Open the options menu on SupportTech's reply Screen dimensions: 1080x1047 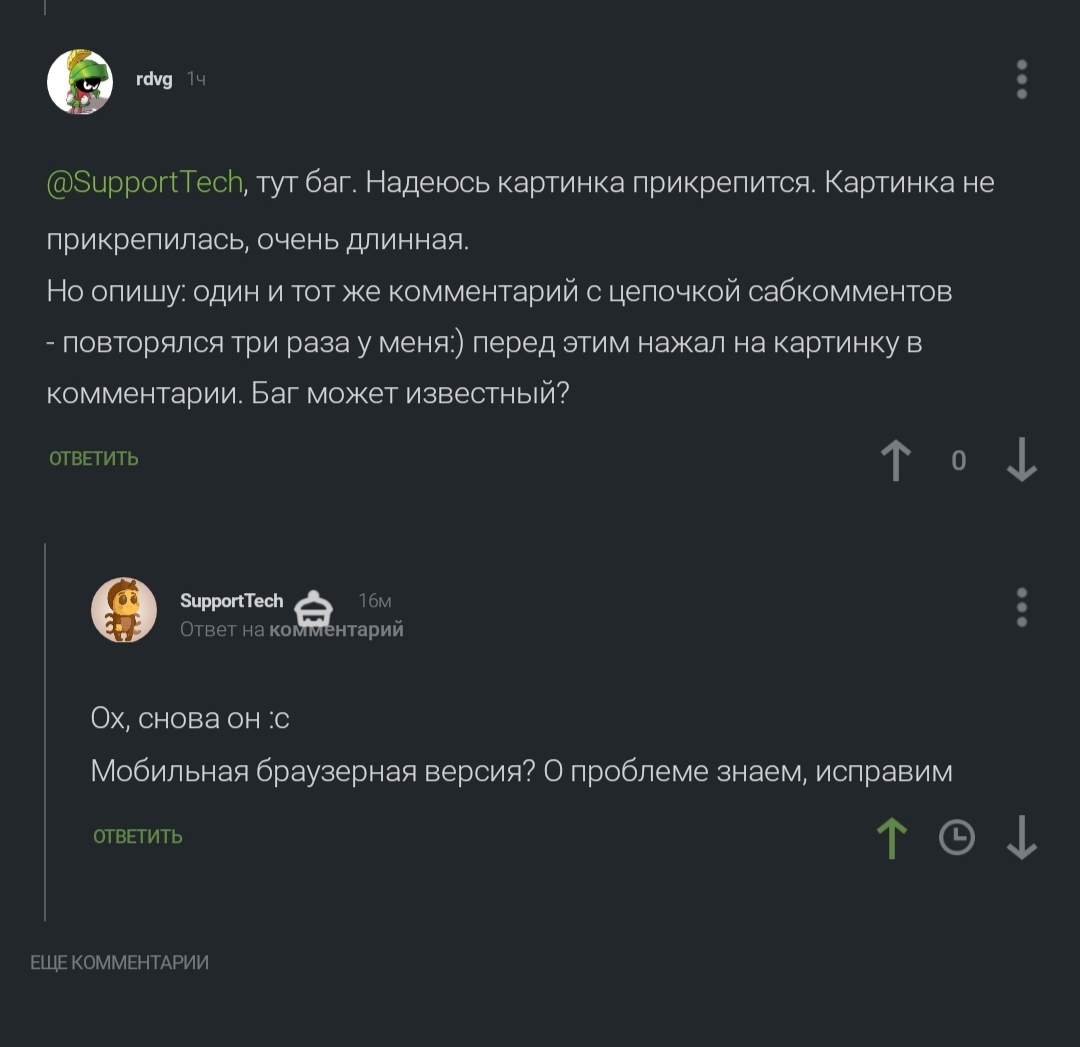[1021, 607]
